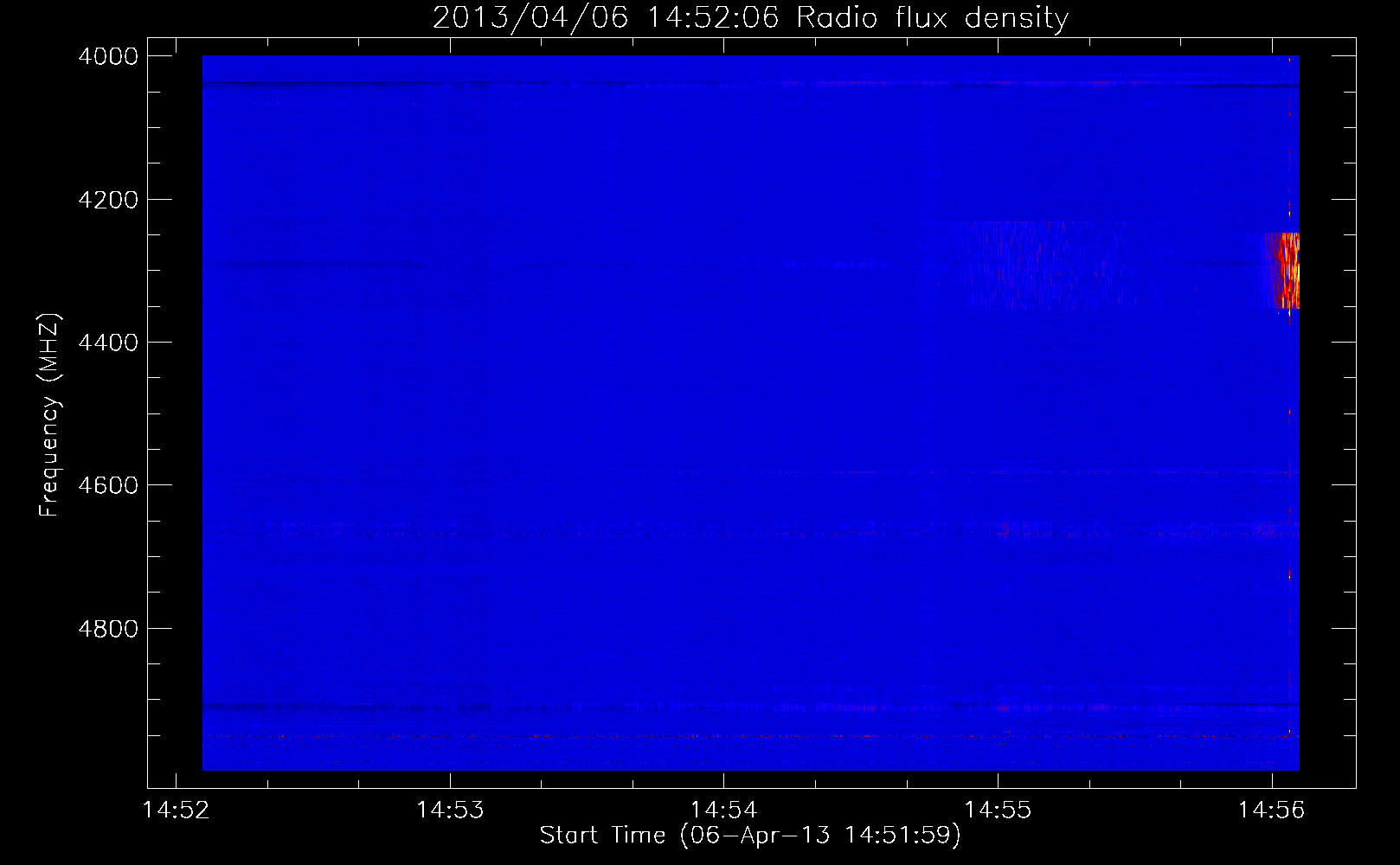Click the 14:53 time tick label
Image resolution: width=1400 pixels, height=865 pixels.
point(450,811)
